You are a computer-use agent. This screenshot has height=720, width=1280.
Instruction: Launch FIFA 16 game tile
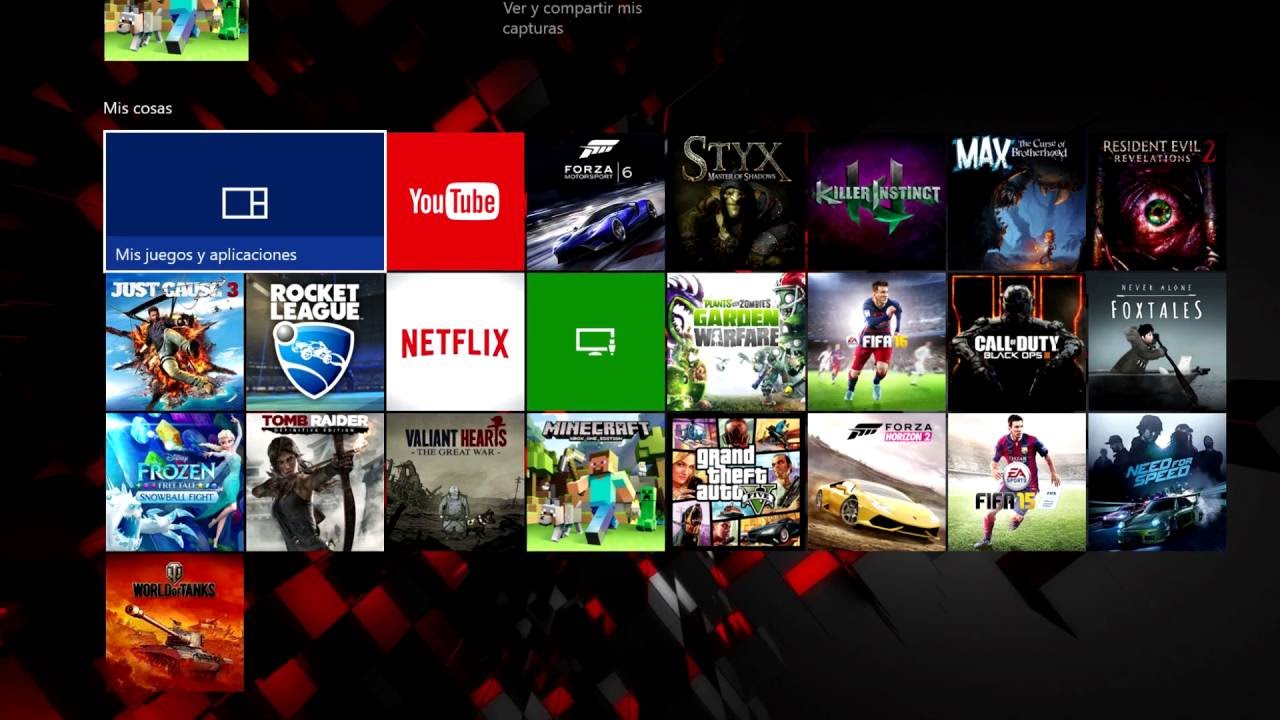(x=877, y=342)
